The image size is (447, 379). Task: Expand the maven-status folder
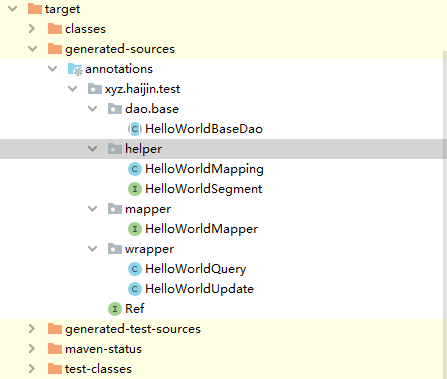click(x=32, y=349)
